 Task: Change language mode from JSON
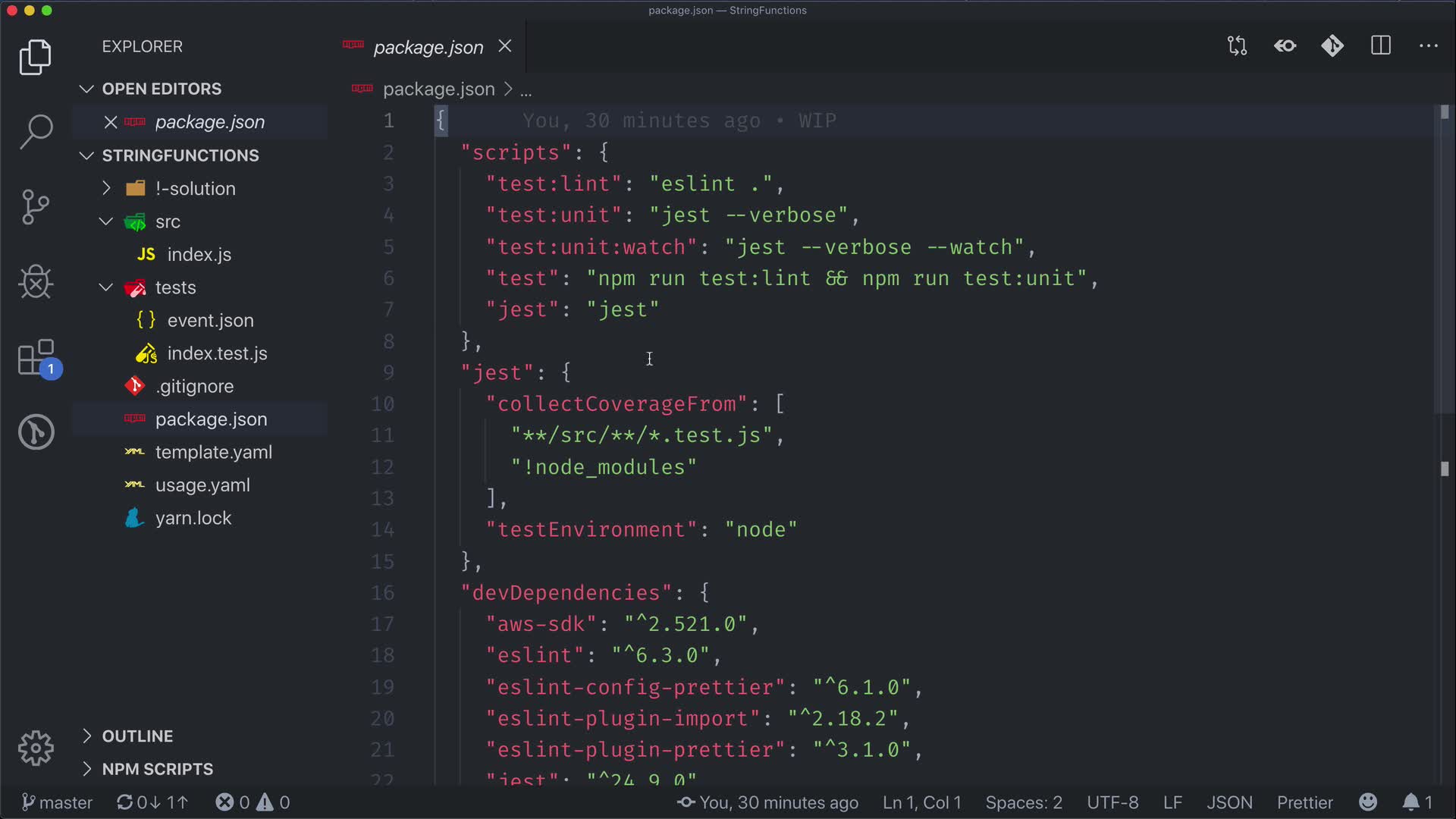[1229, 802]
